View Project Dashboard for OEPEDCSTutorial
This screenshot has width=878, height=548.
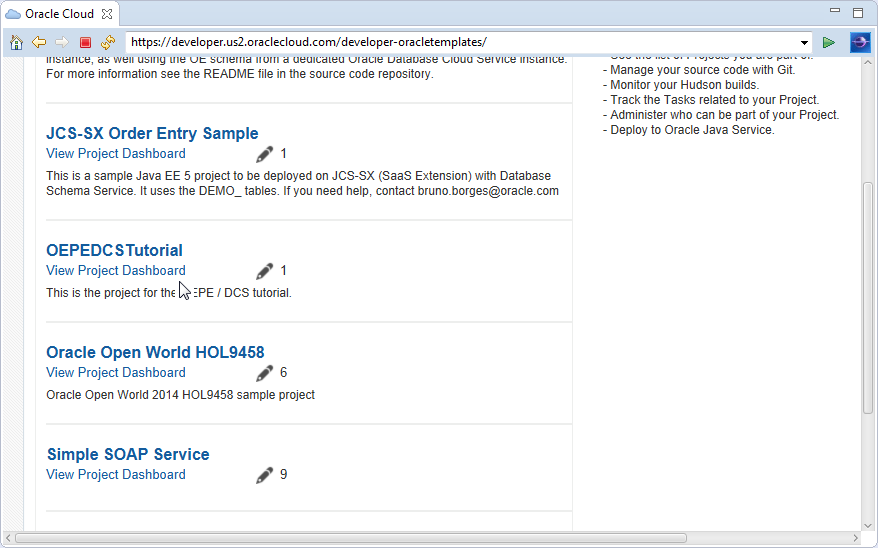tap(116, 270)
